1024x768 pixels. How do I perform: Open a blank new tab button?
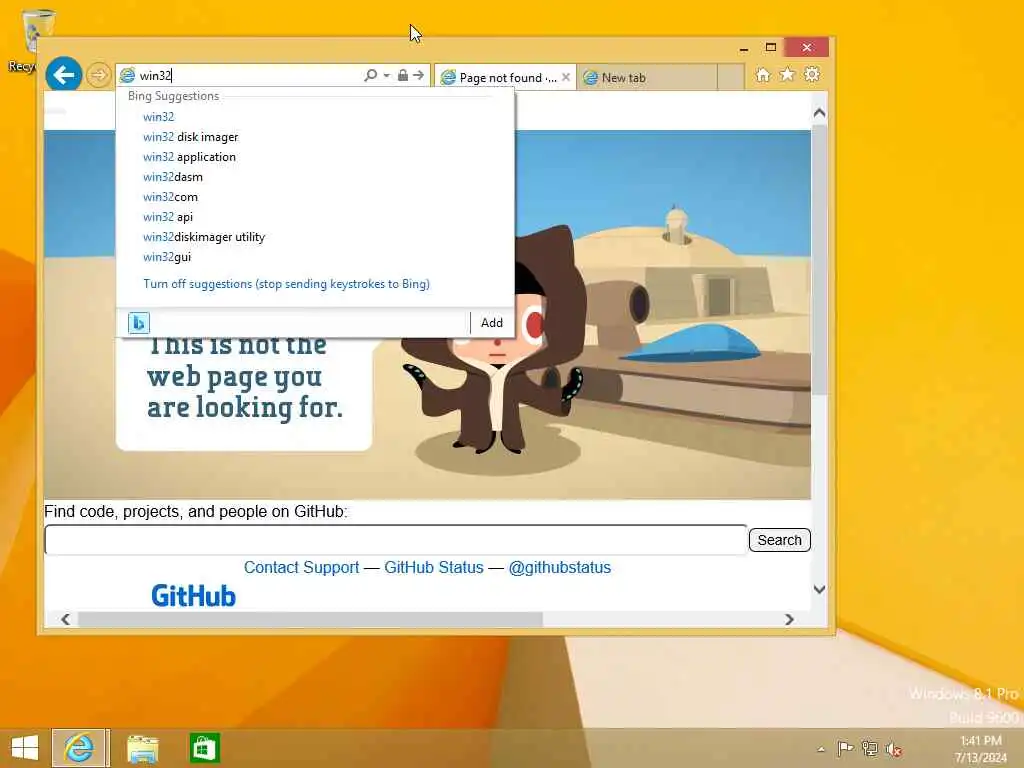click(x=731, y=78)
